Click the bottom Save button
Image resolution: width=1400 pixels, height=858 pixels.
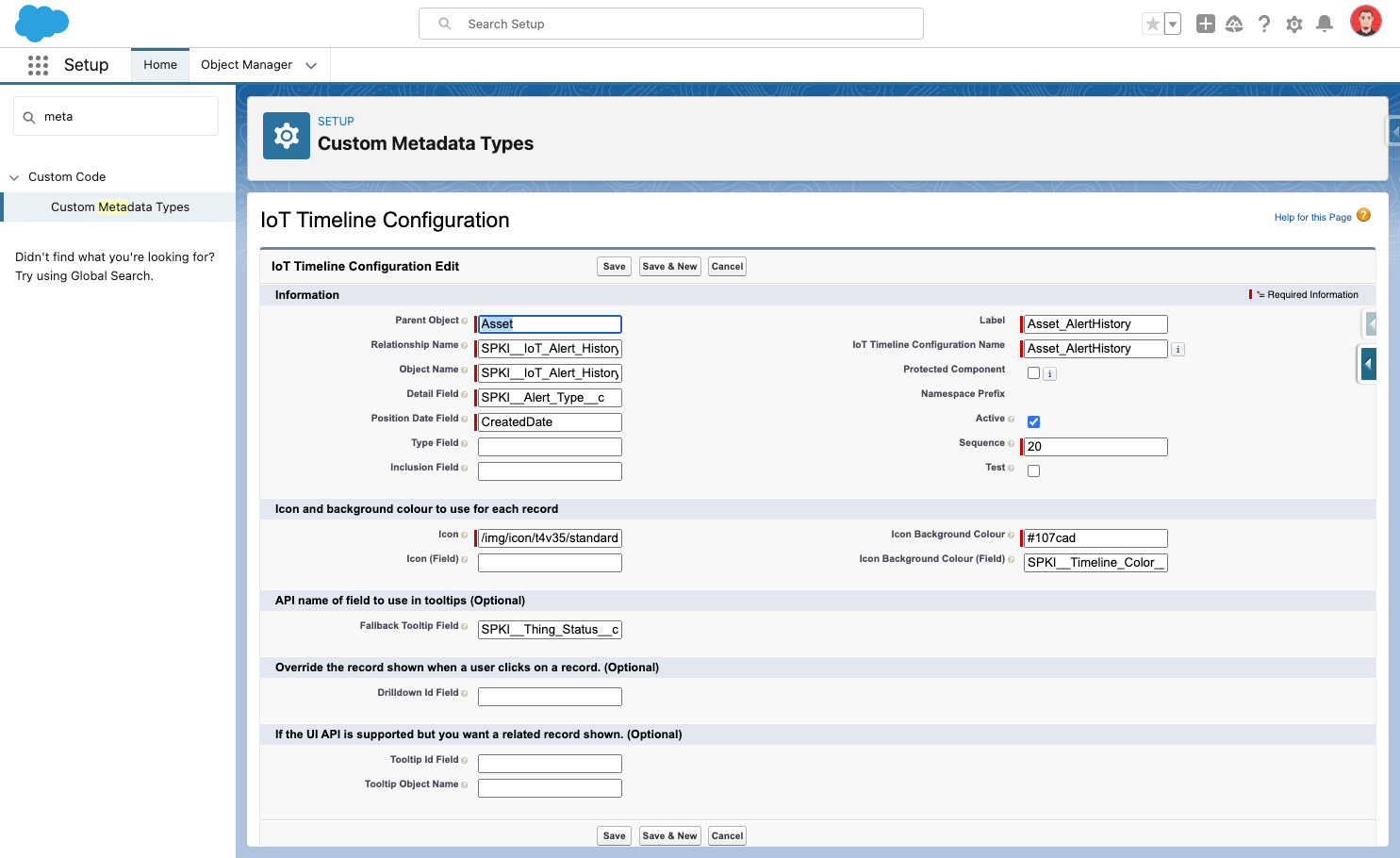tap(615, 836)
